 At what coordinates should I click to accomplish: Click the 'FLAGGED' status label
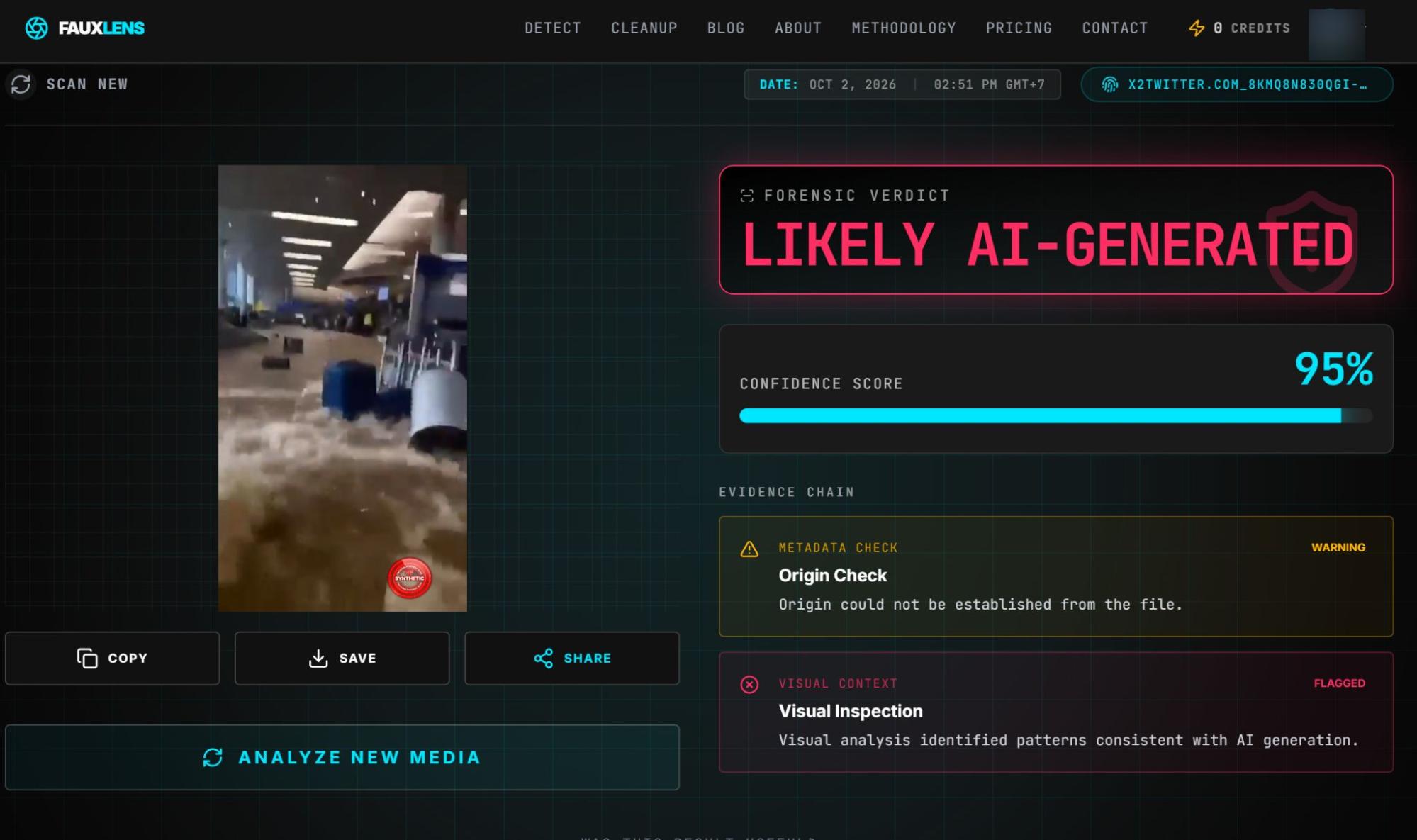pyautogui.click(x=1340, y=683)
